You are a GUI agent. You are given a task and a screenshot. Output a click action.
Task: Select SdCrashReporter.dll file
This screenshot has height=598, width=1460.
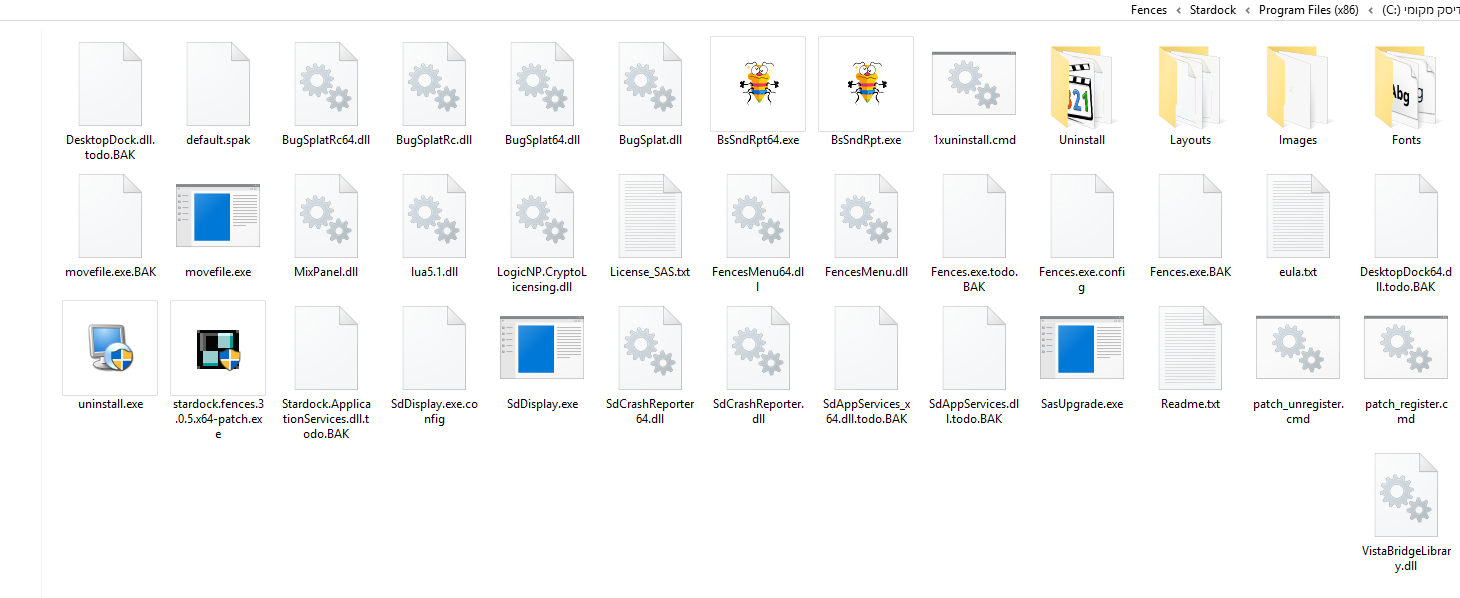[x=758, y=364]
